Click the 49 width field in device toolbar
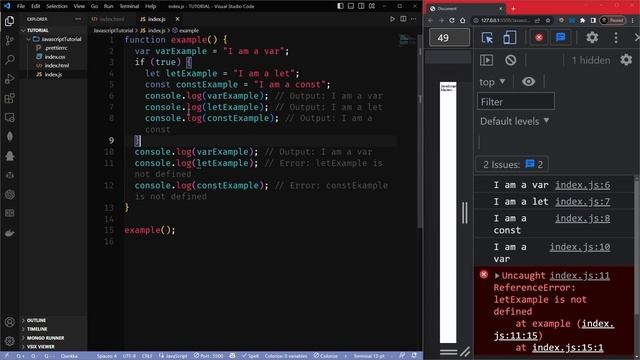The height and width of the screenshot is (360, 640). (x=449, y=38)
